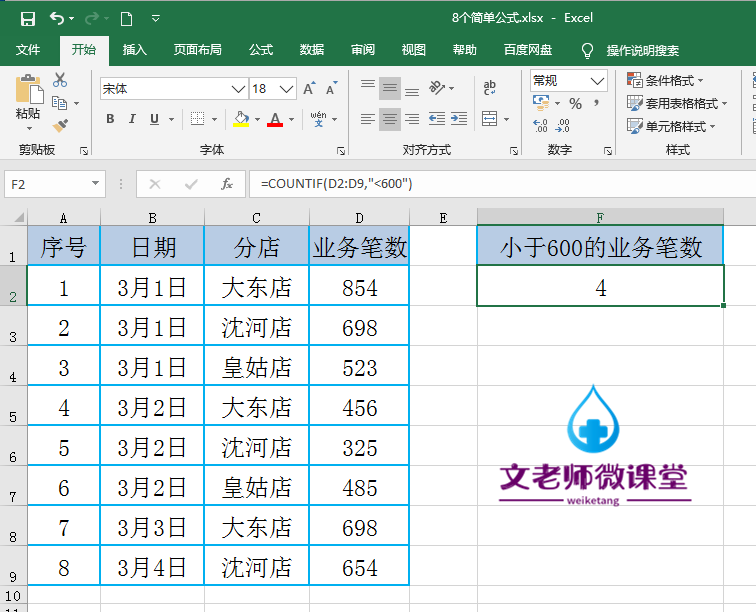Viewport: 756px width, 612px height.
Task: Select column D header
Action: coord(359,218)
